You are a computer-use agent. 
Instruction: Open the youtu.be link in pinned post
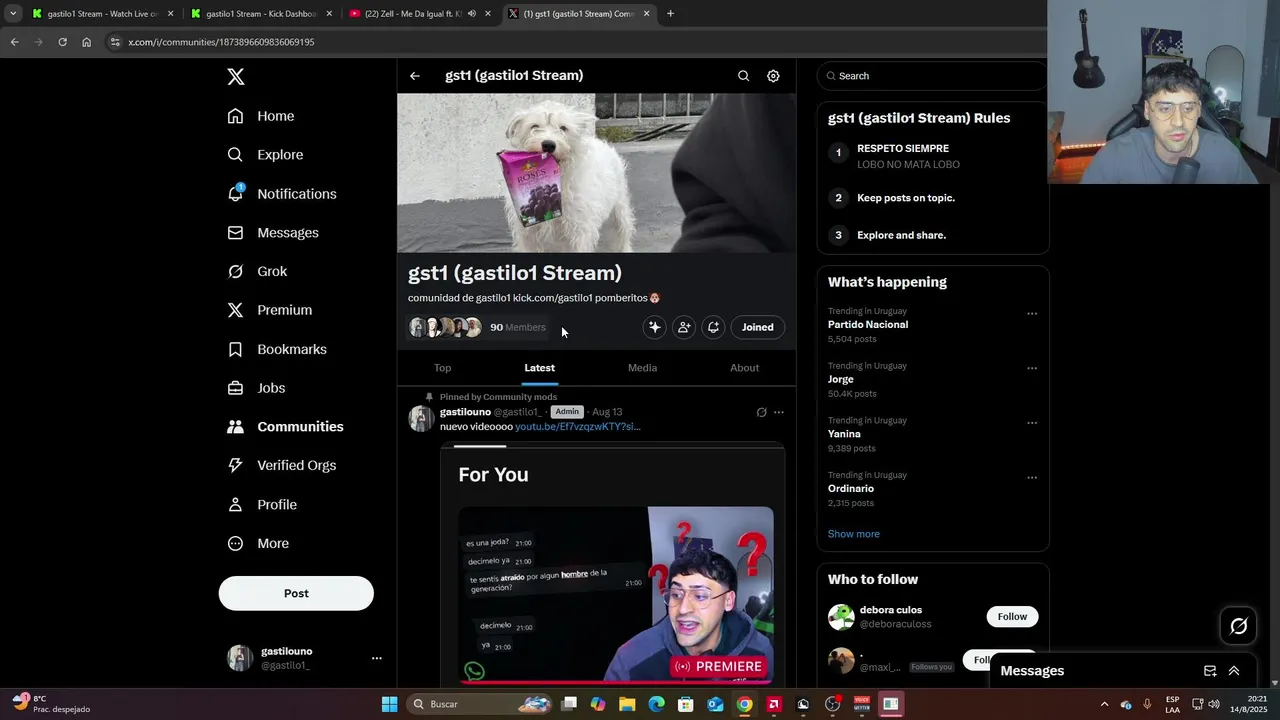[577, 427]
